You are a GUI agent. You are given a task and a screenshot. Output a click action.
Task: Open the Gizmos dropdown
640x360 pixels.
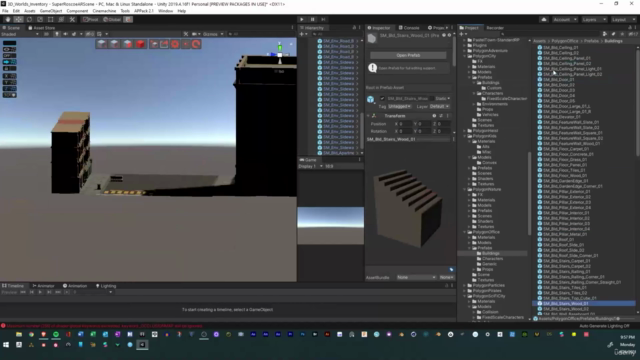click(x=213, y=34)
